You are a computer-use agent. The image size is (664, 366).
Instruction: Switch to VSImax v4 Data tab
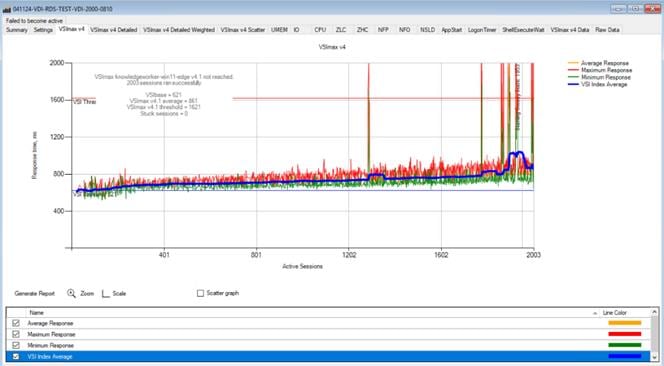click(570, 30)
